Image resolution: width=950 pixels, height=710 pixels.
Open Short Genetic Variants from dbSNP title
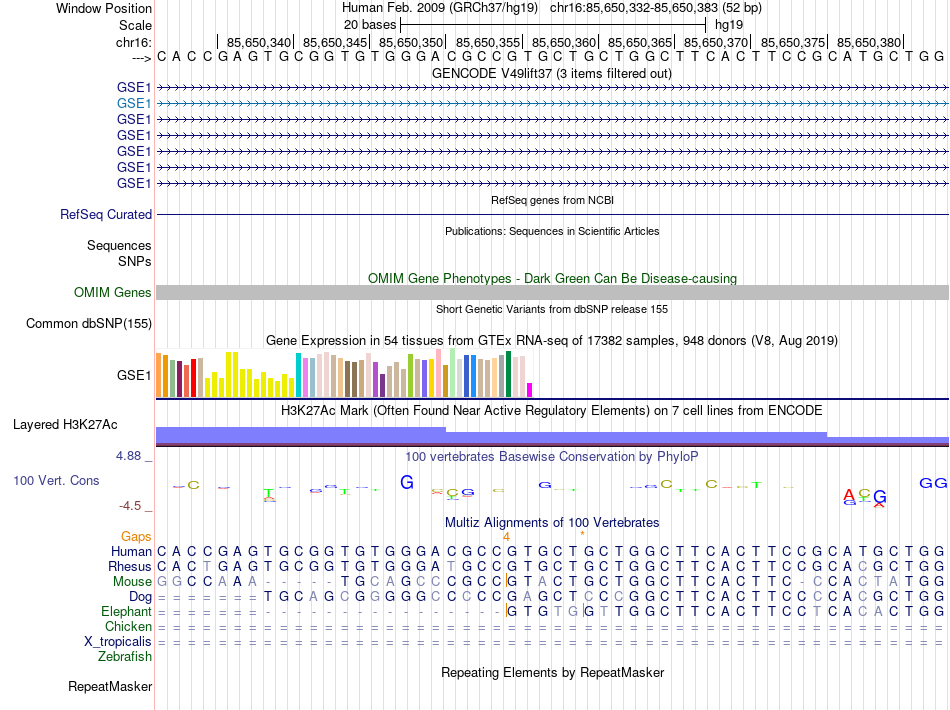point(552,309)
